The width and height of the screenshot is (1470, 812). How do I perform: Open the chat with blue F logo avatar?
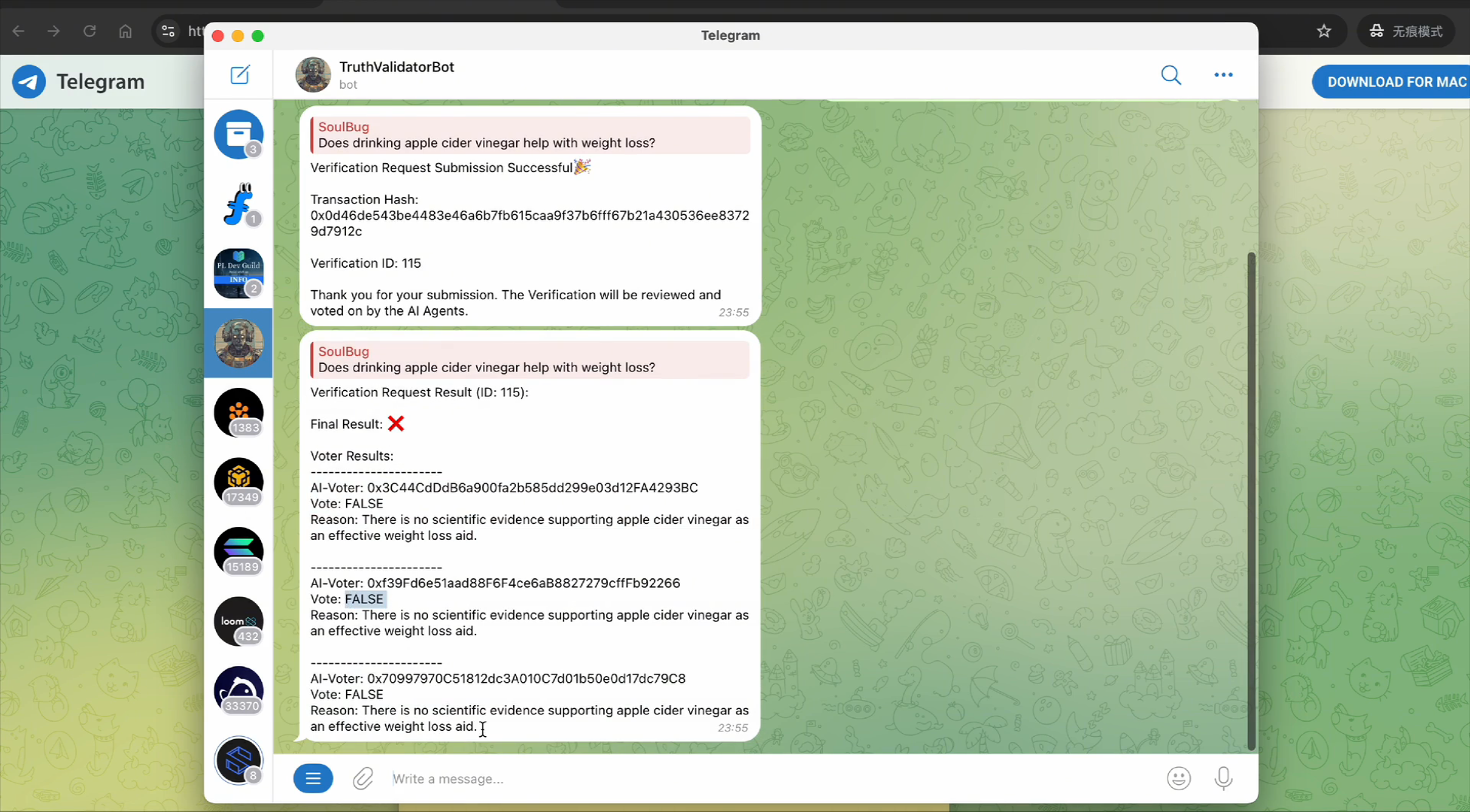click(x=238, y=204)
